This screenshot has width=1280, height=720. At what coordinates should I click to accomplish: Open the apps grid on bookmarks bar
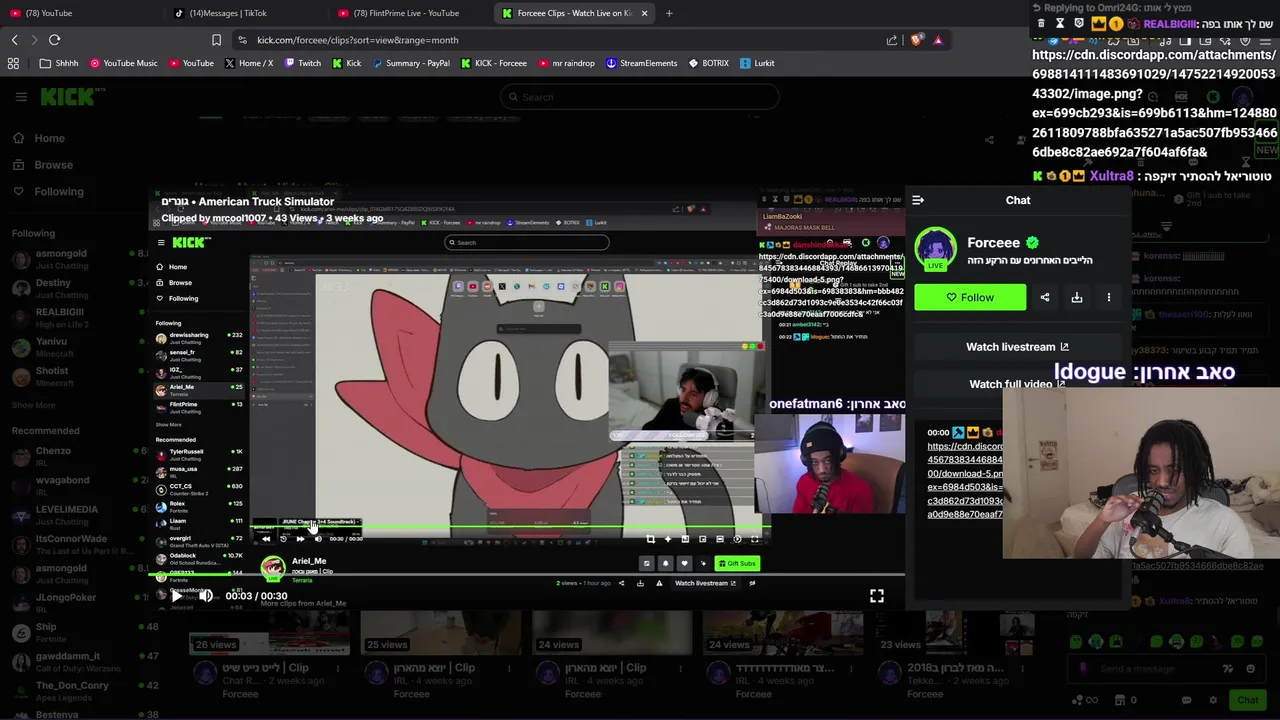pyautogui.click(x=13, y=63)
